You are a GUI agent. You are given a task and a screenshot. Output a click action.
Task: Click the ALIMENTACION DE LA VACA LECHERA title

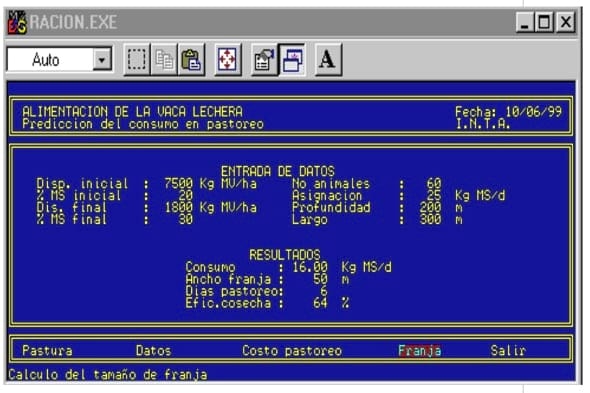(132, 112)
